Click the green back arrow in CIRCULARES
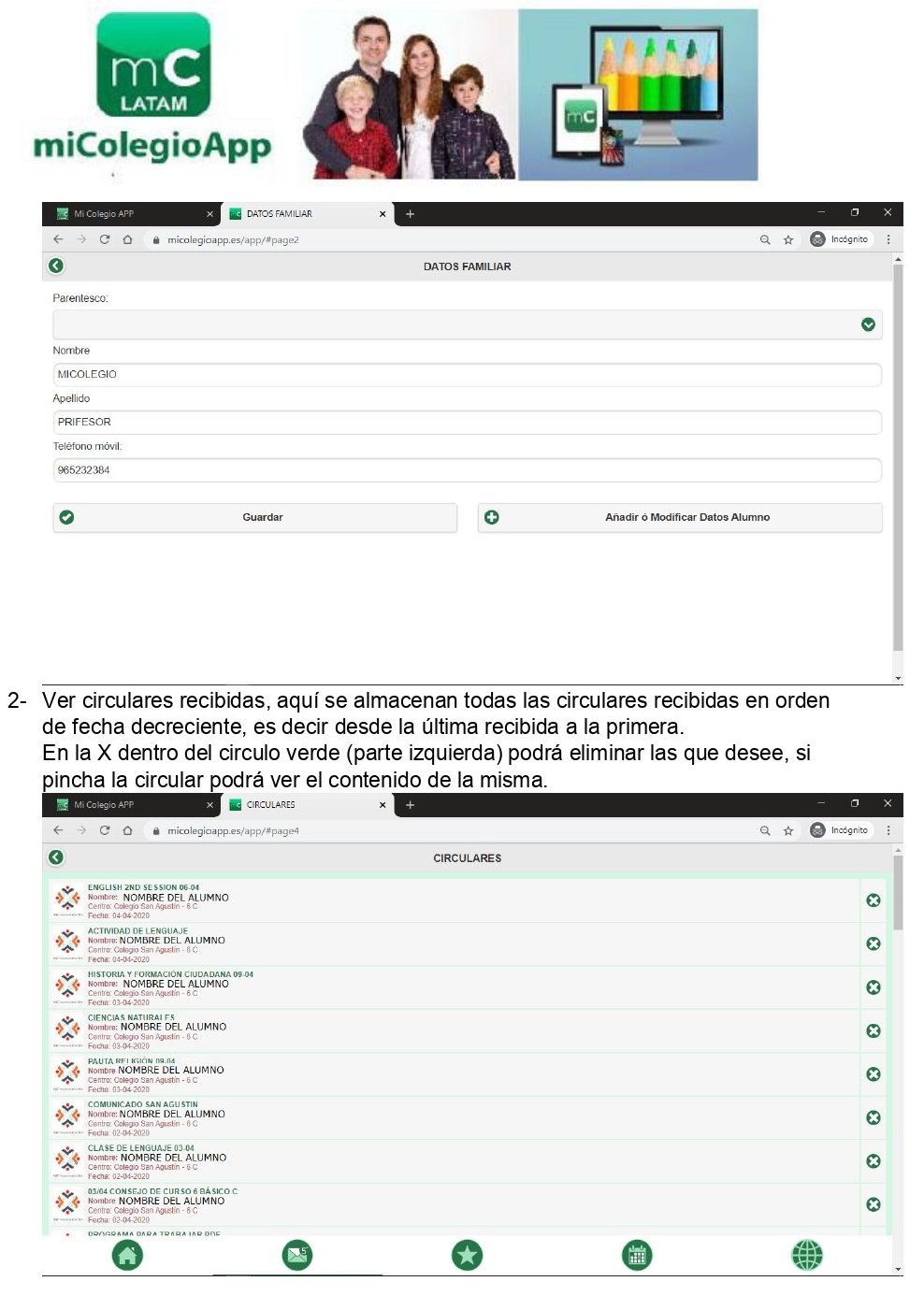 [x=56, y=857]
